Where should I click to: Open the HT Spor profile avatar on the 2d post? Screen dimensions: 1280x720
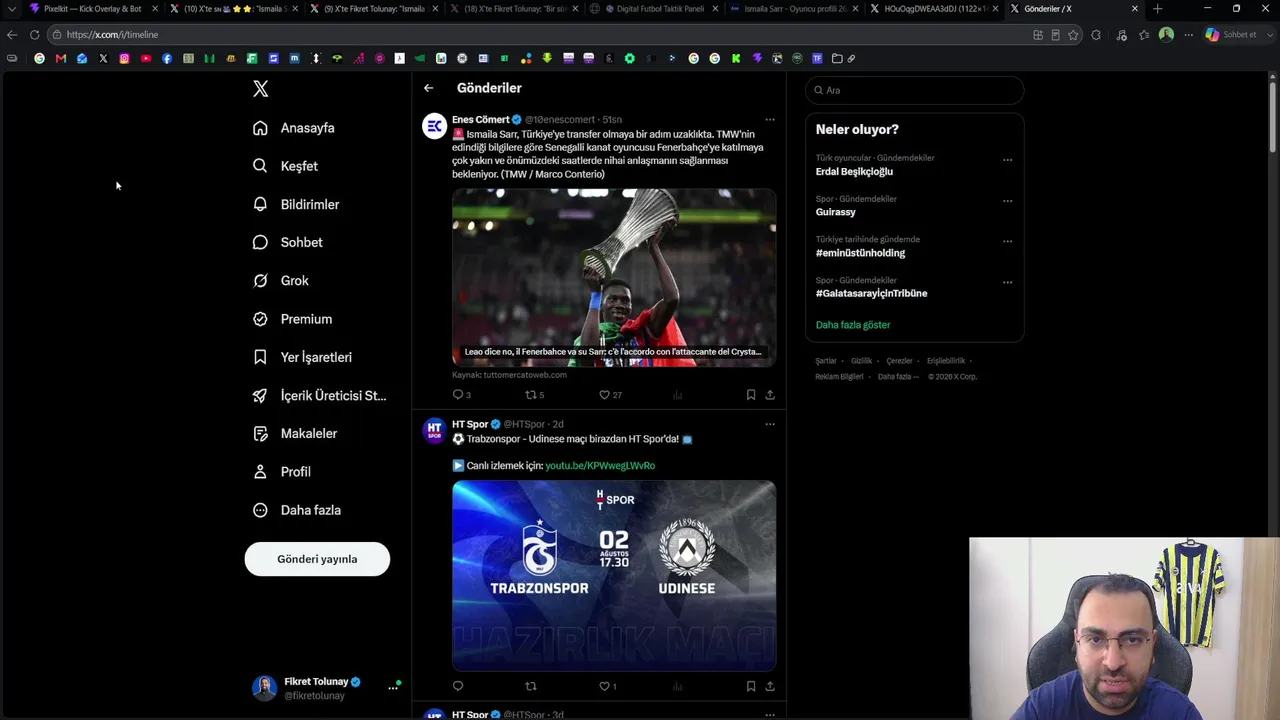pyautogui.click(x=434, y=431)
